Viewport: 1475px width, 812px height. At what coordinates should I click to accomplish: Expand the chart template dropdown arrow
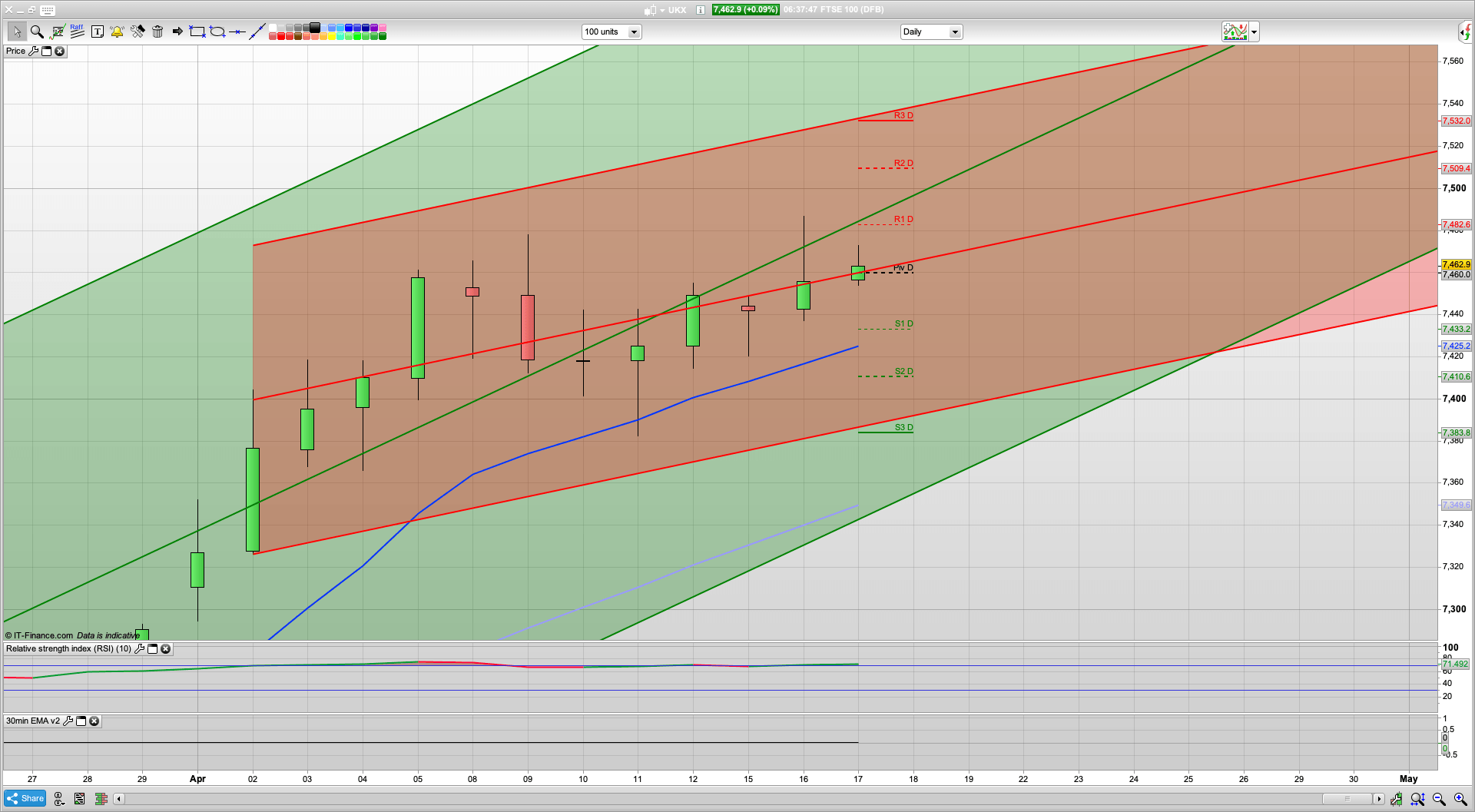coord(1254,32)
